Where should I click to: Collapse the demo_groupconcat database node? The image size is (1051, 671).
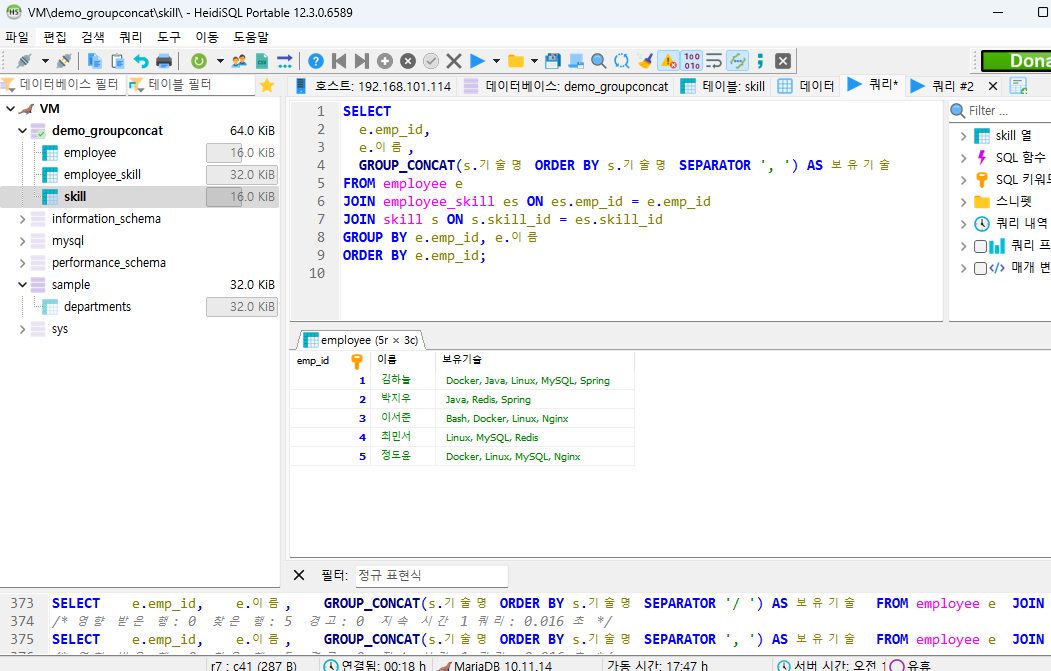(x=22, y=131)
